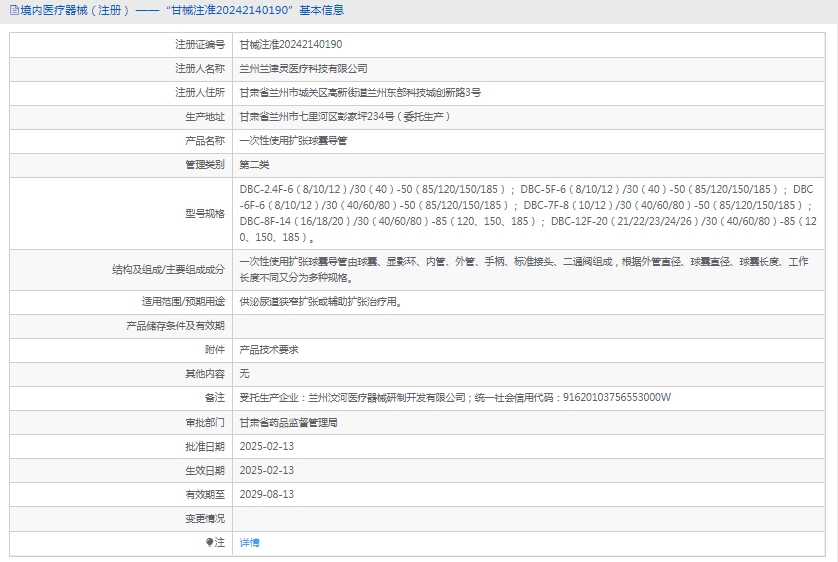Open the 详情 link in the bottom row
This screenshot has height=562, width=838.
pyautogui.click(x=249, y=542)
